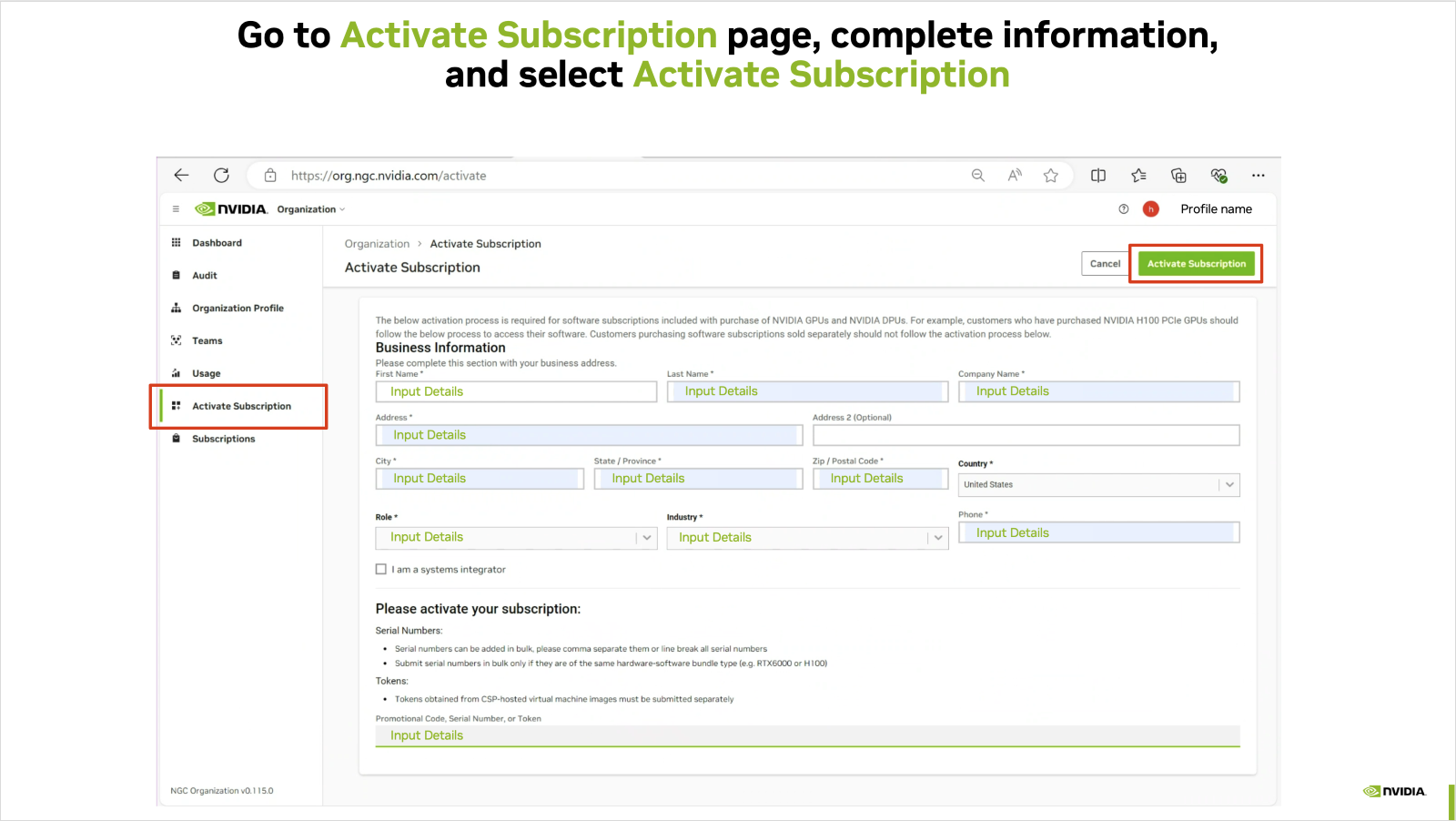Open split screen icon in browser toolbar
Screen dimensions: 1456x821
point(1098,176)
